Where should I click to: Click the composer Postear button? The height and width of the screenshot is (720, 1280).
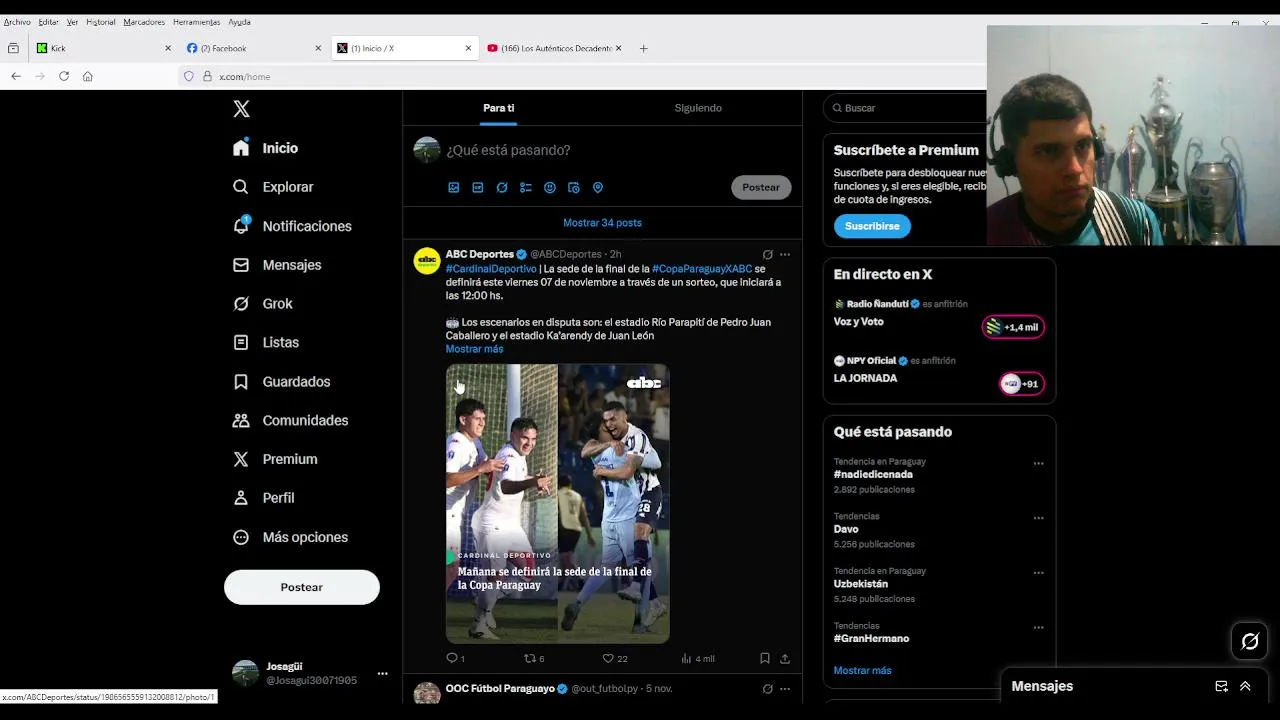pos(761,187)
